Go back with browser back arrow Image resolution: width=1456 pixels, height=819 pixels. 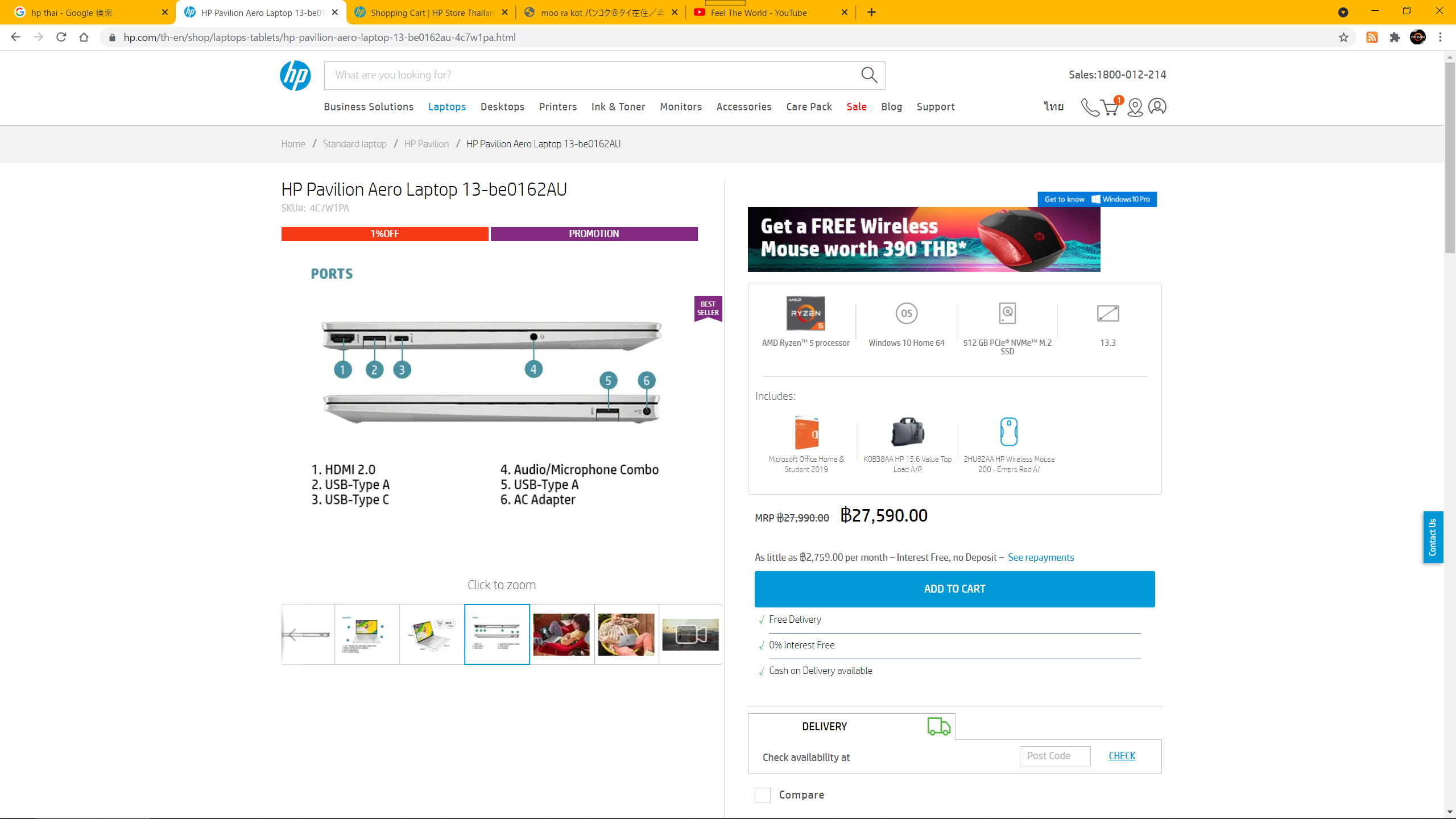[x=15, y=37]
